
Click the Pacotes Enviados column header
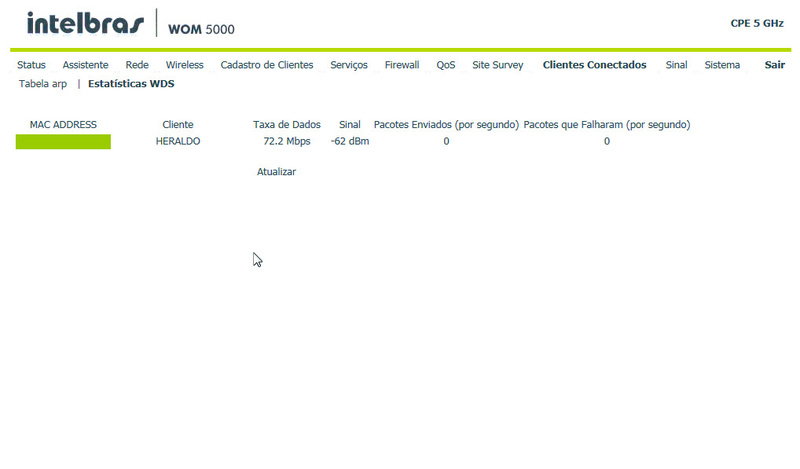[x=446, y=125]
